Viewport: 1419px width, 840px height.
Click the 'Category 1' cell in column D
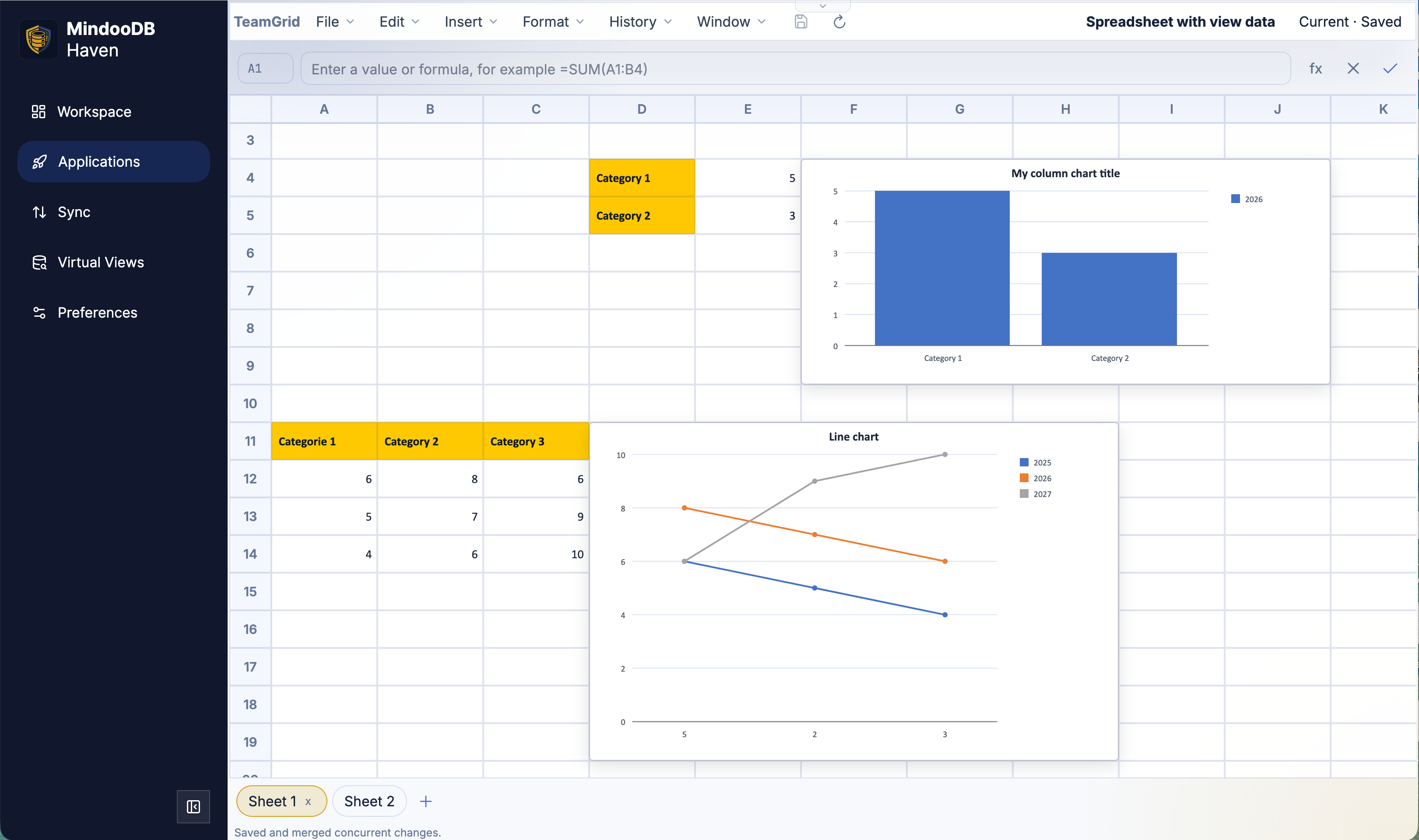point(642,178)
